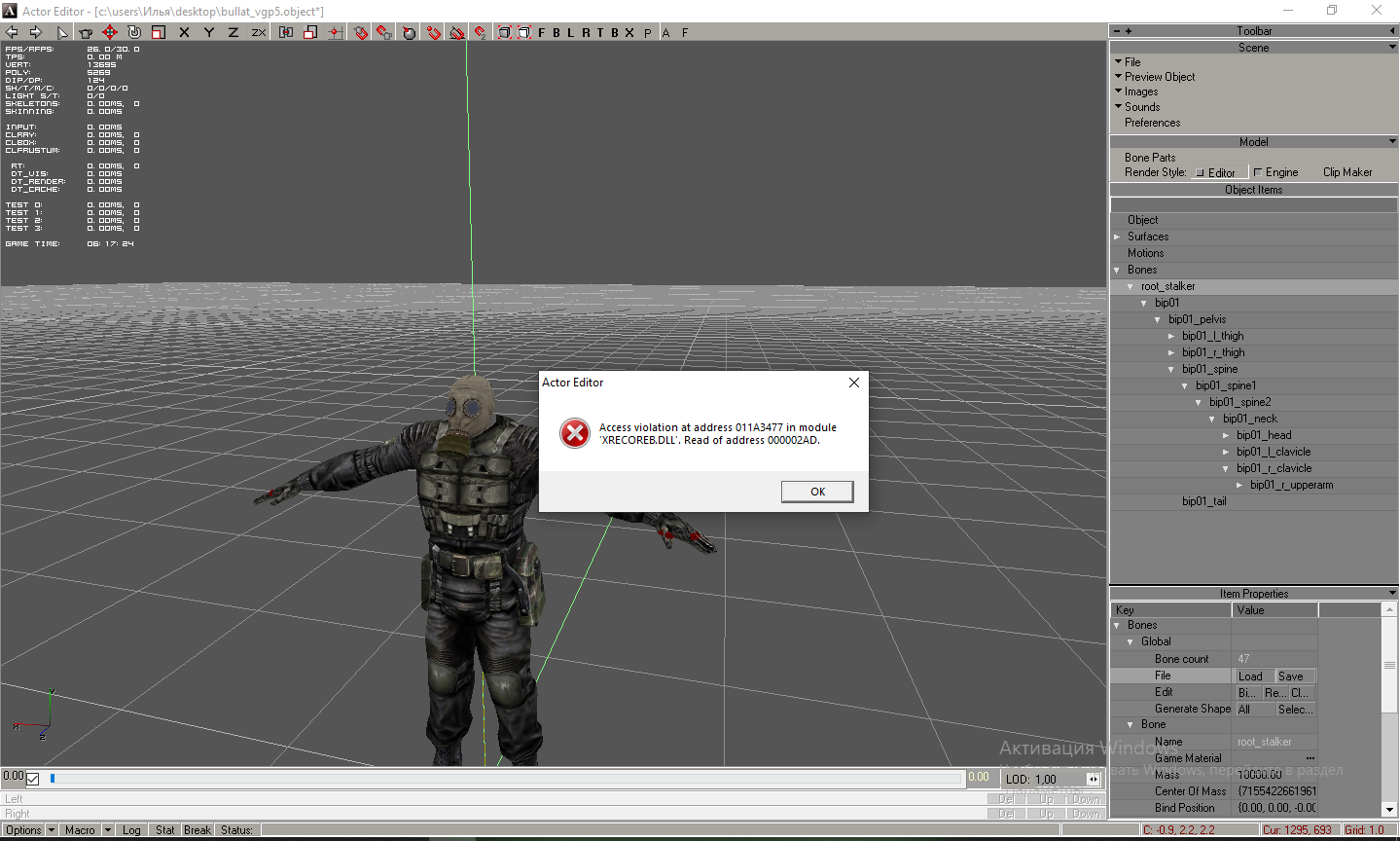Viewport: 1400px width, 841px height.
Task: Toggle the Y axis constraint
Action: point(209,32)
